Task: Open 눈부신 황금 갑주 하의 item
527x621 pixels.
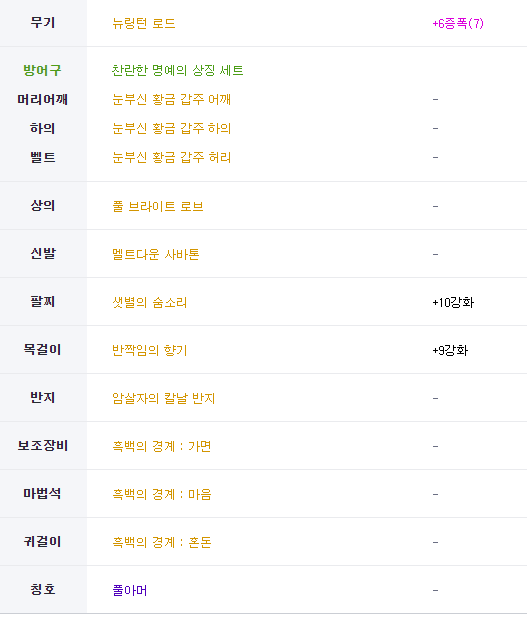Action: pos(171,128)
